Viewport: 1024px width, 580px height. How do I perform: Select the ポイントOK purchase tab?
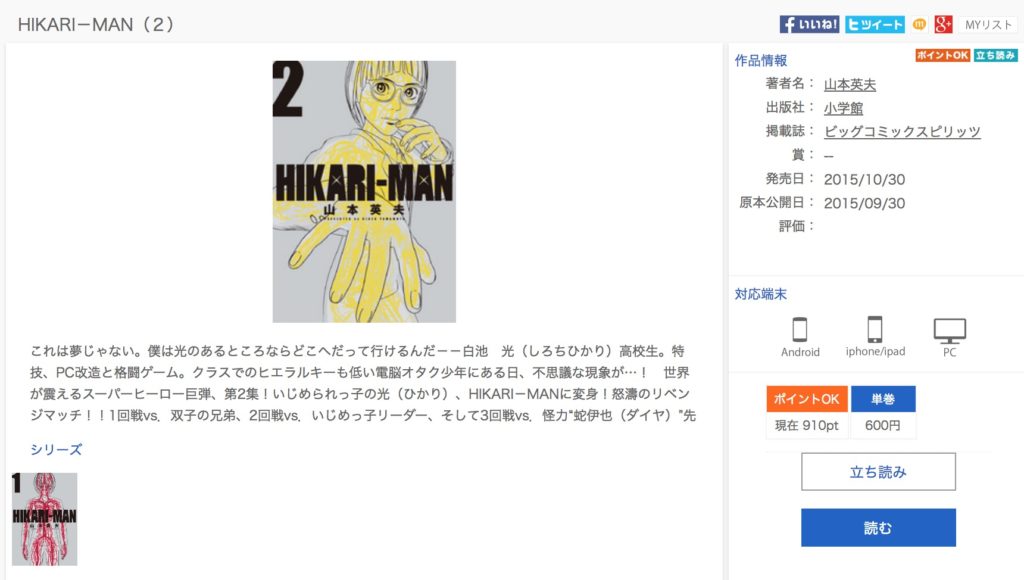click(x=807, y=399)
